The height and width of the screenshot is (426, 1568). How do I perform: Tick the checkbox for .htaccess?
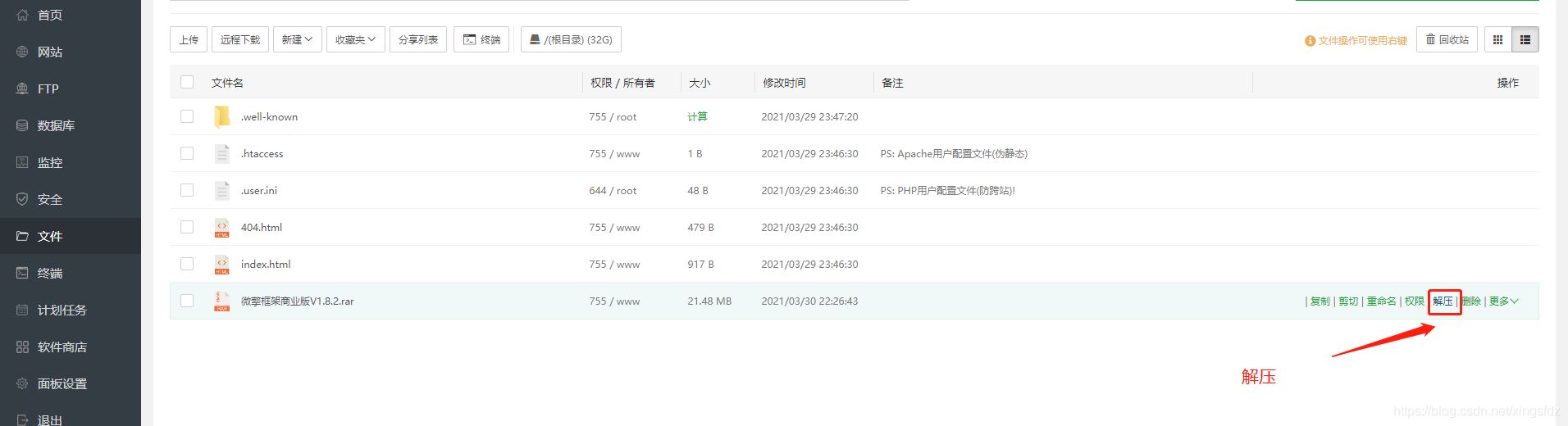(187, 153)
